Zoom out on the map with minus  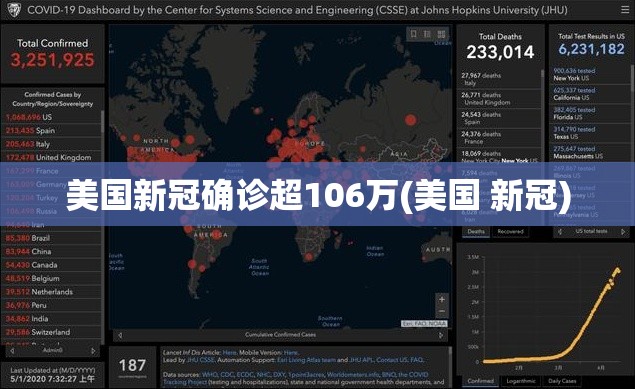pos(442,311)
